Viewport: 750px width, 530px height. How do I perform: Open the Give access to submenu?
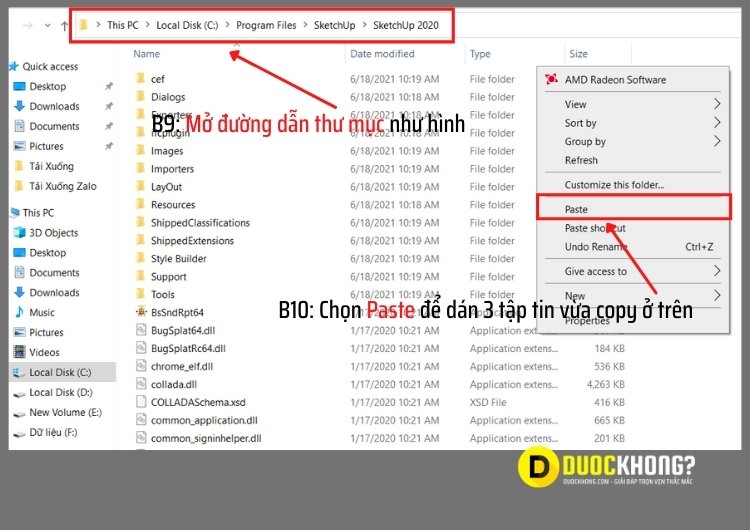(595, 271)
